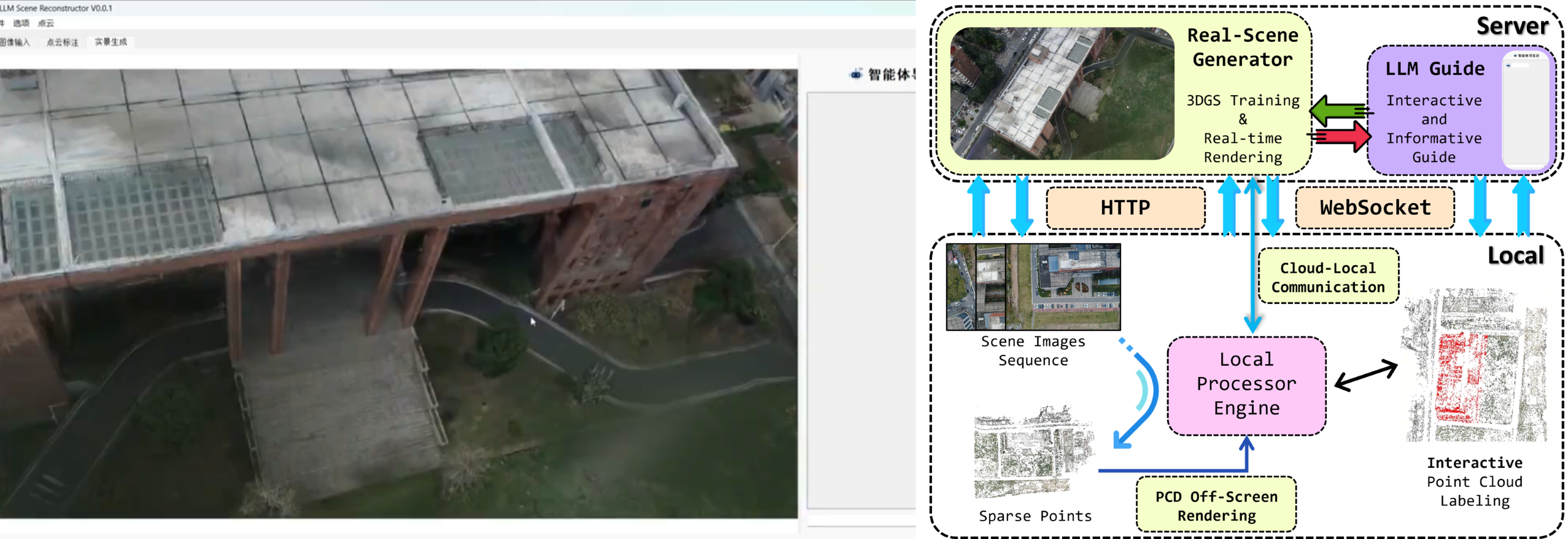
Task: Click the Sparse Points caption
Action: point(1035,516)
